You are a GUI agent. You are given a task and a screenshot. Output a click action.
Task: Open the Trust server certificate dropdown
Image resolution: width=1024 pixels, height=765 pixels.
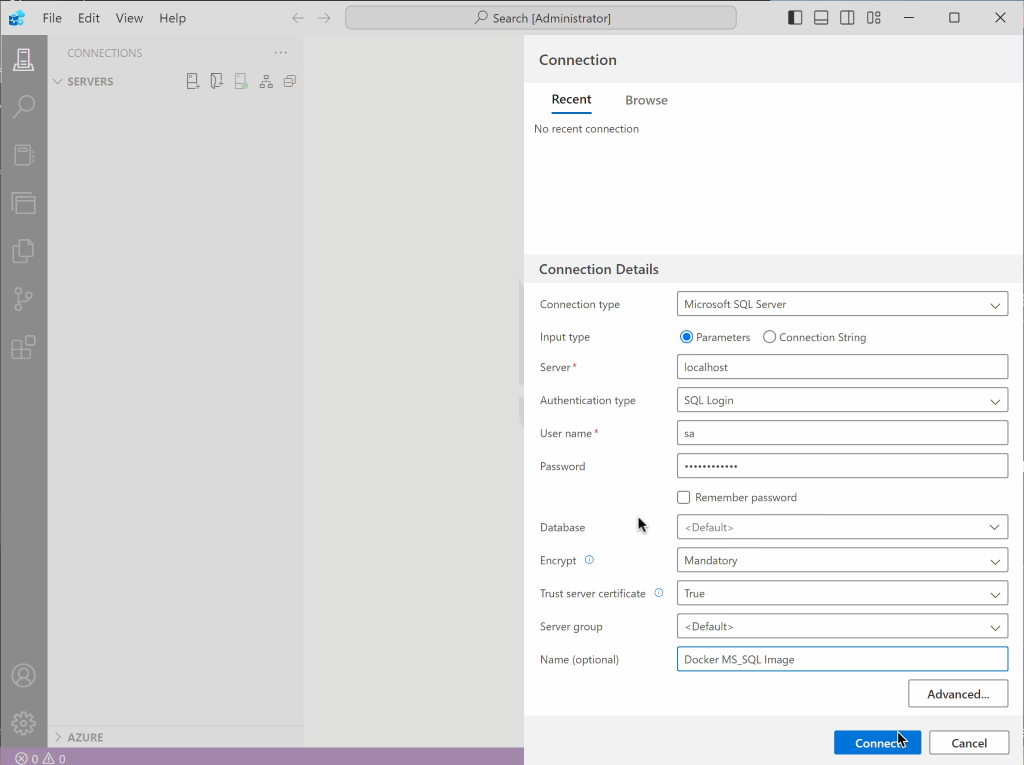tap(842, 593)
